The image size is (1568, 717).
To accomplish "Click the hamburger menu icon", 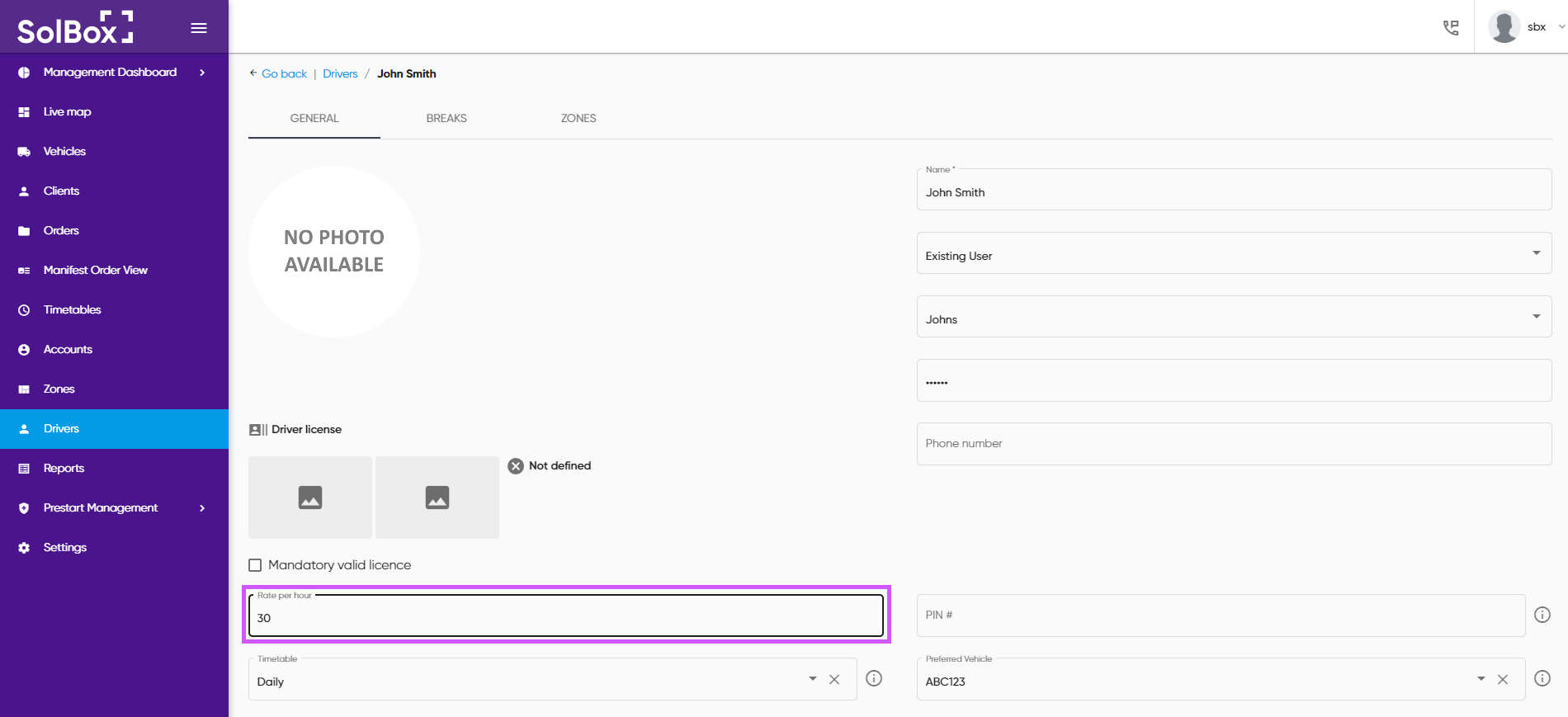I will coord(199,28).
